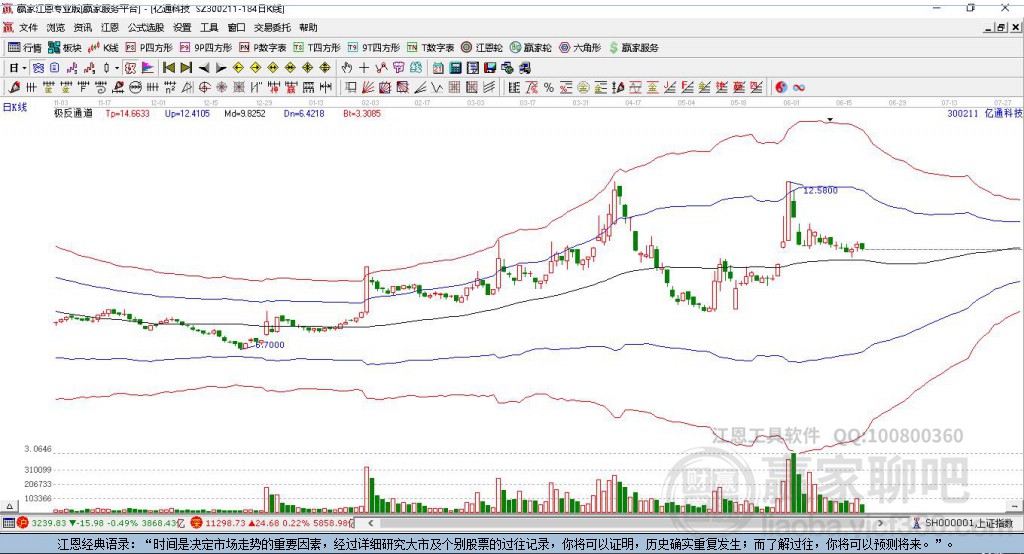Click the 极反通道 indicator name

pos(73,113)
